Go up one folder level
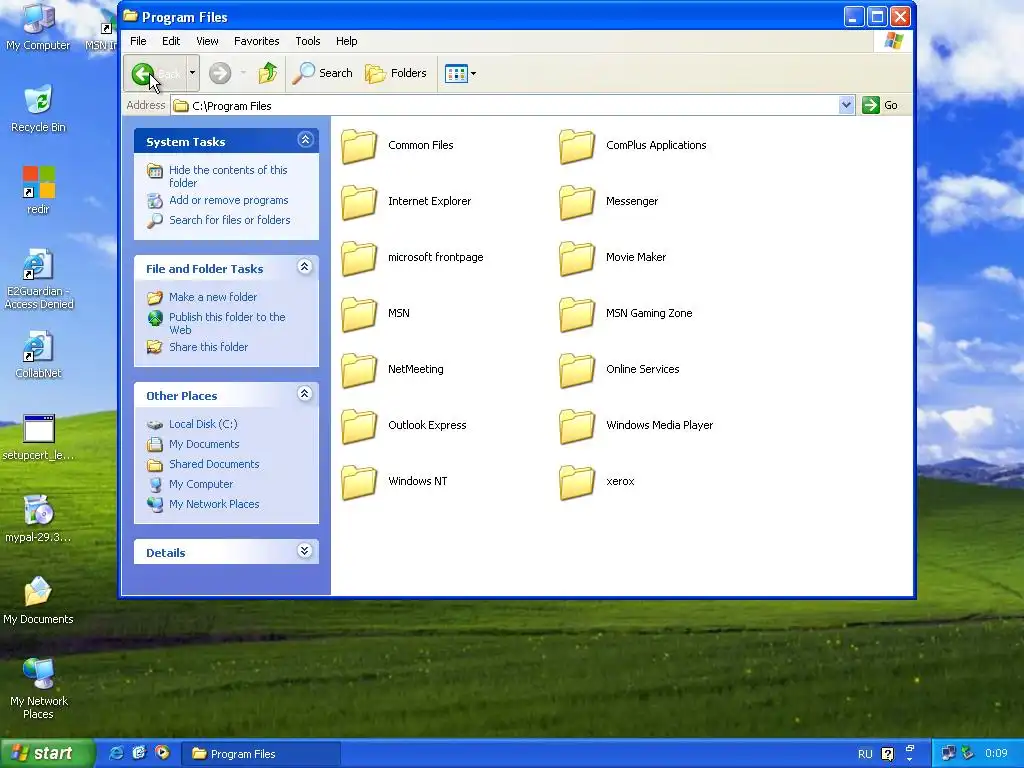1024x768 pixels. (x=267, y=73)
